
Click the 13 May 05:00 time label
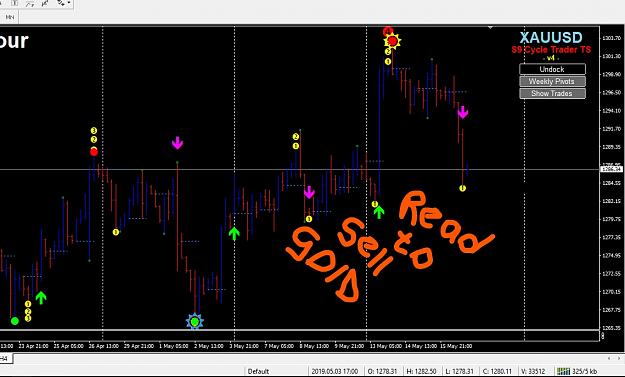click(x=385, y=346)
